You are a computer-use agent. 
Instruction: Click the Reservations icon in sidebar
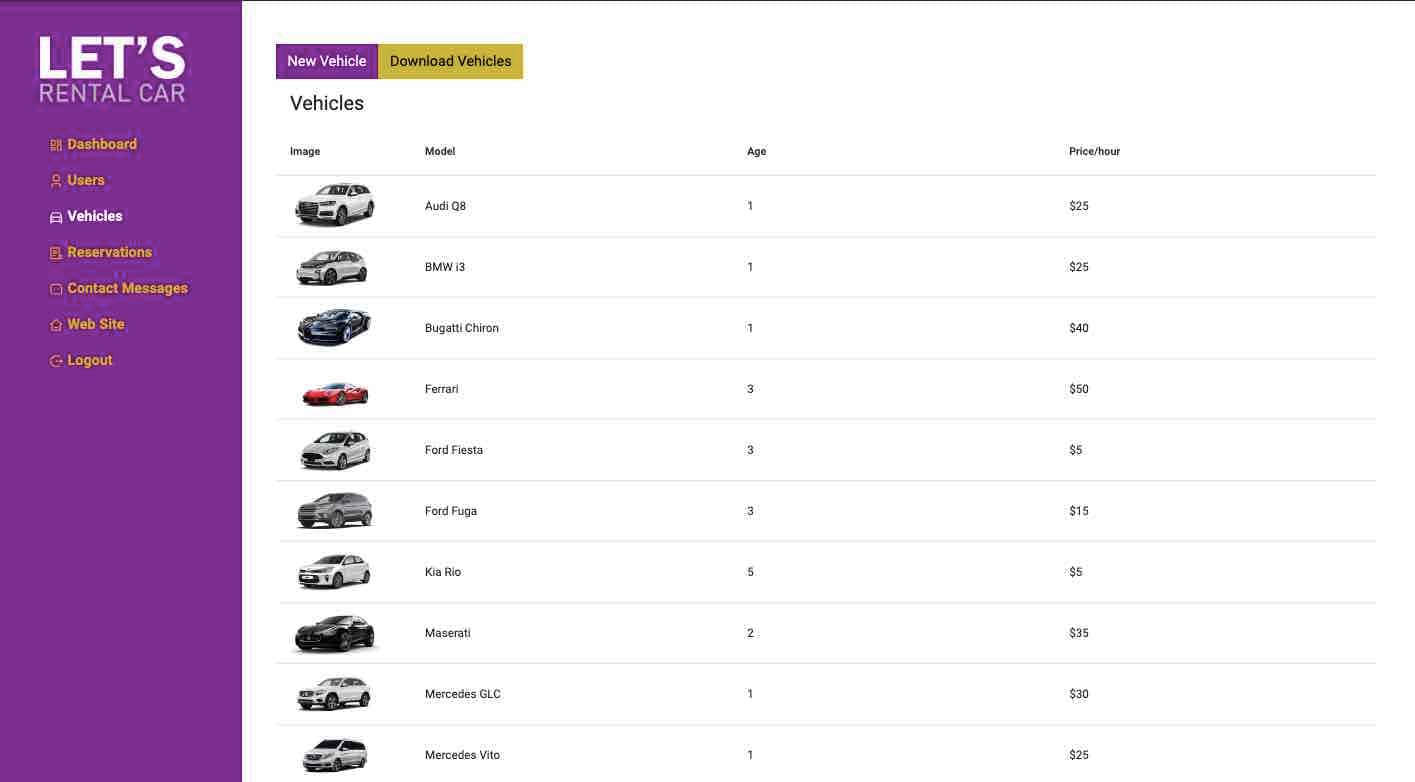coord(56,253)
